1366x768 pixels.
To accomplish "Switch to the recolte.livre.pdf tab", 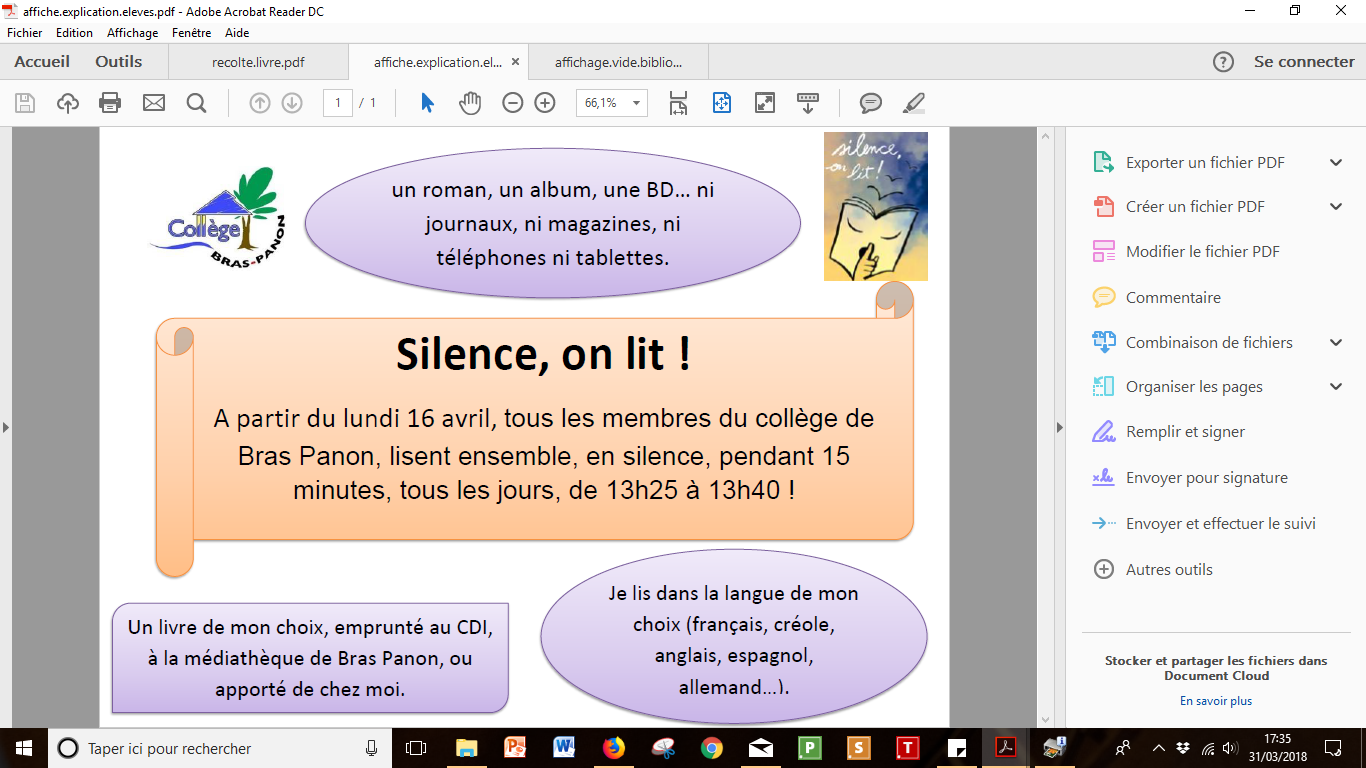I will click(258, 62).
